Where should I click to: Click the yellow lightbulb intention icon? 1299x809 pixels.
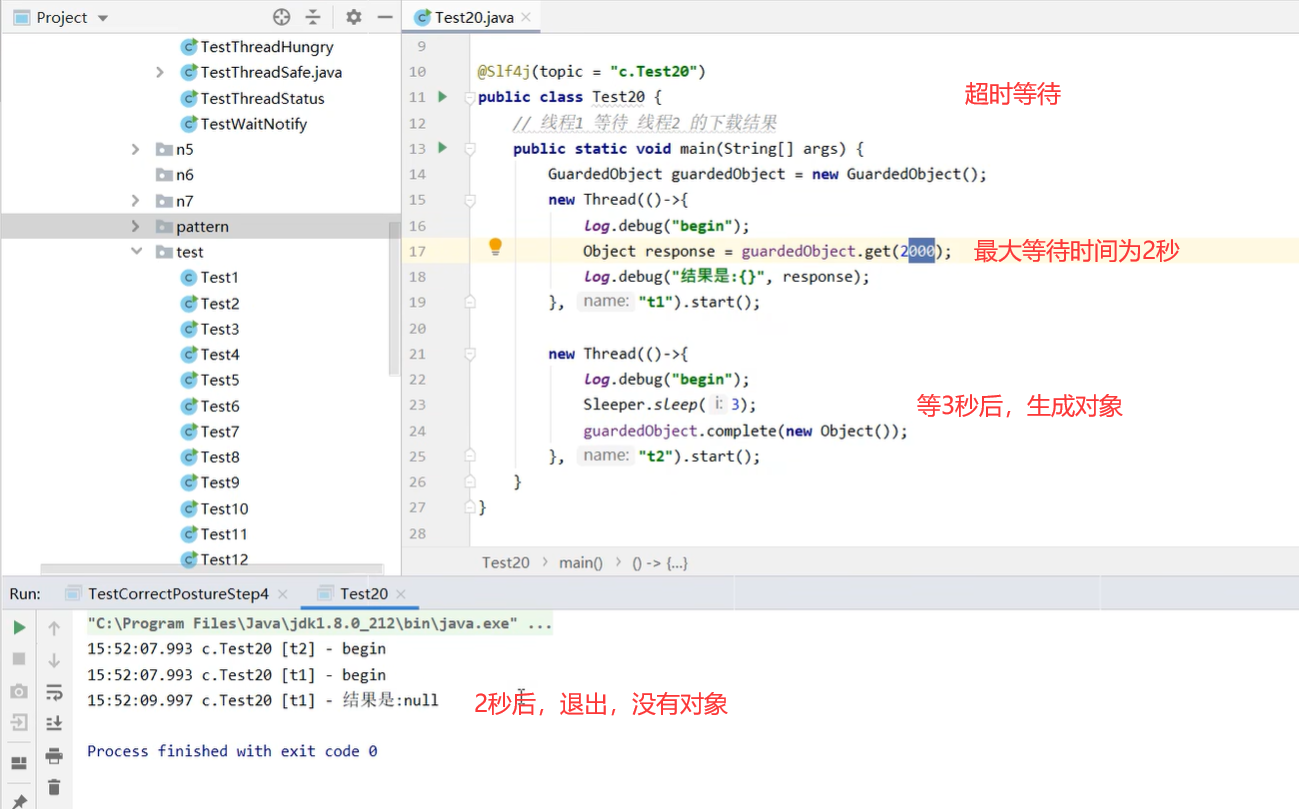pos(495,248)
